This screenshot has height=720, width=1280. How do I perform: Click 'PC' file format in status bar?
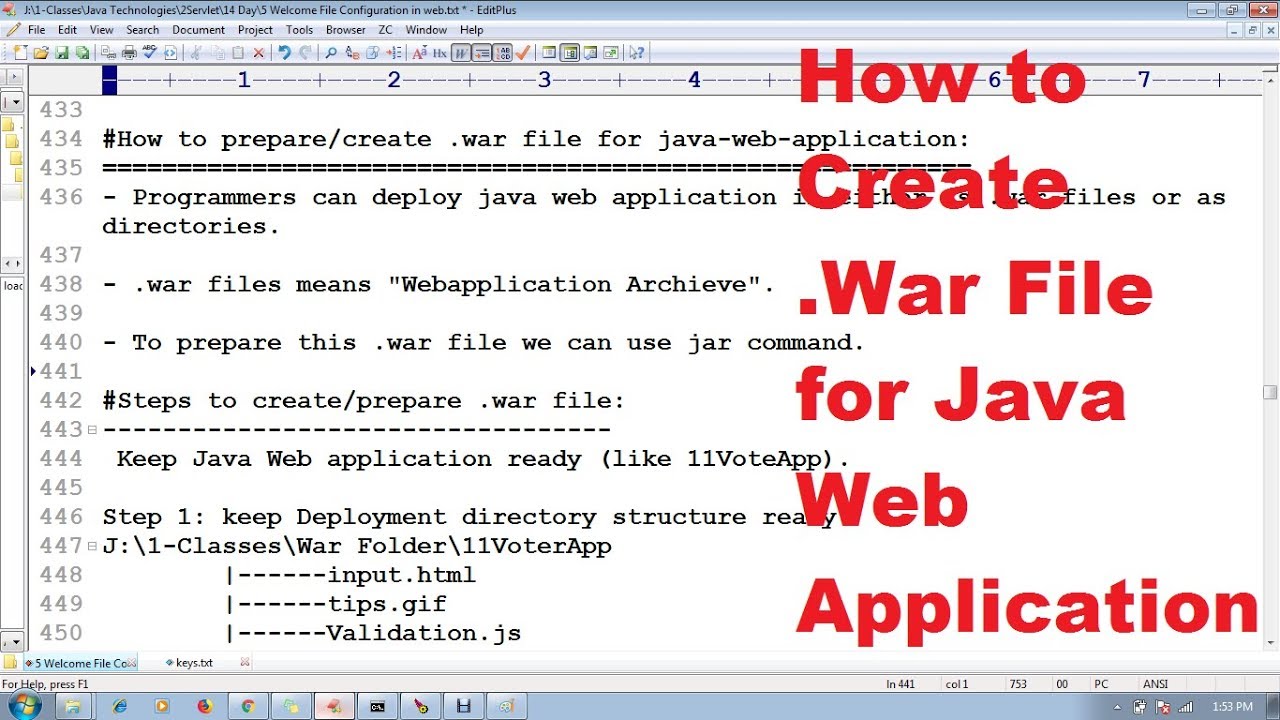(x=1101, y=684)
